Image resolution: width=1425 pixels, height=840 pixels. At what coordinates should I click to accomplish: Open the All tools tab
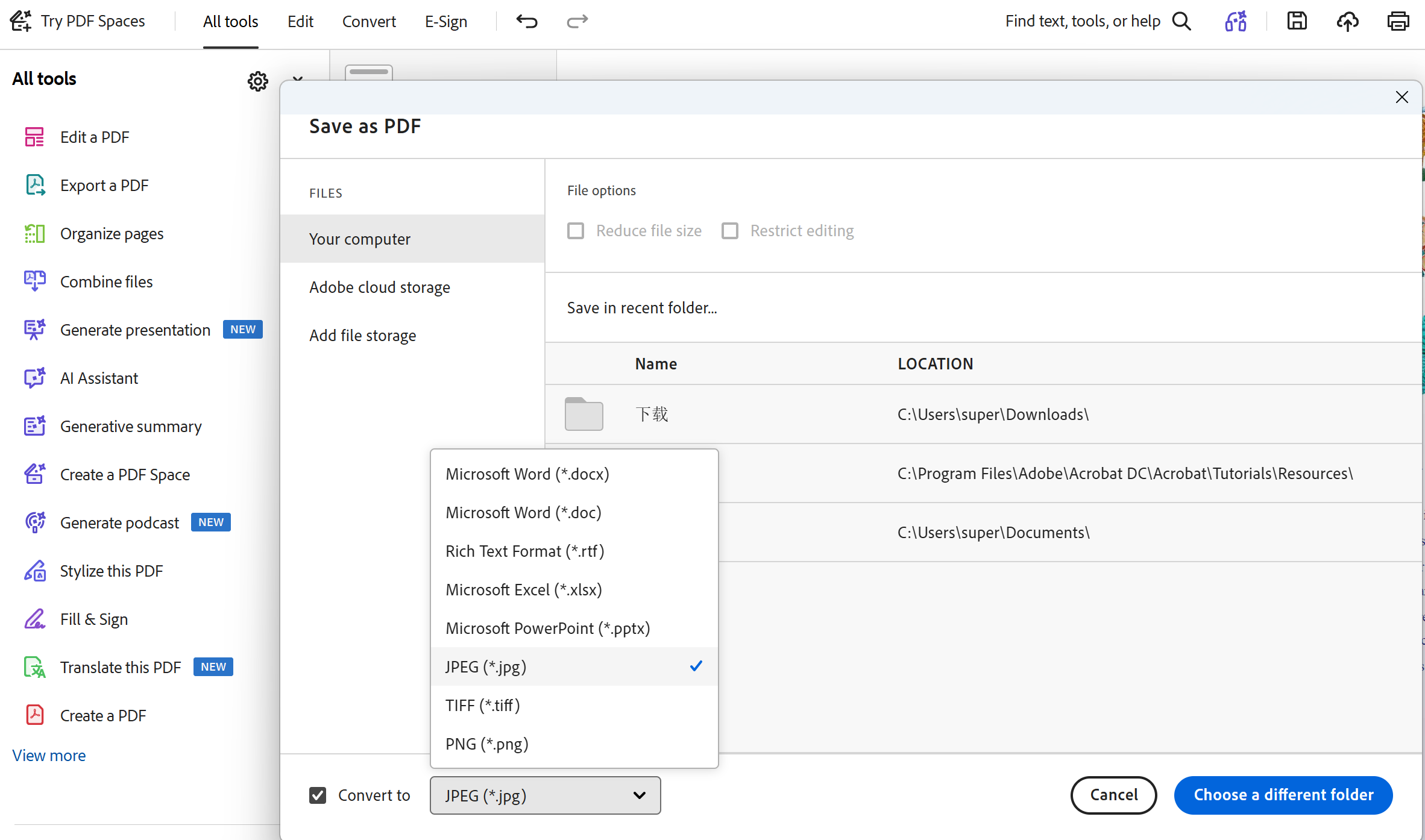pos(230,22)
